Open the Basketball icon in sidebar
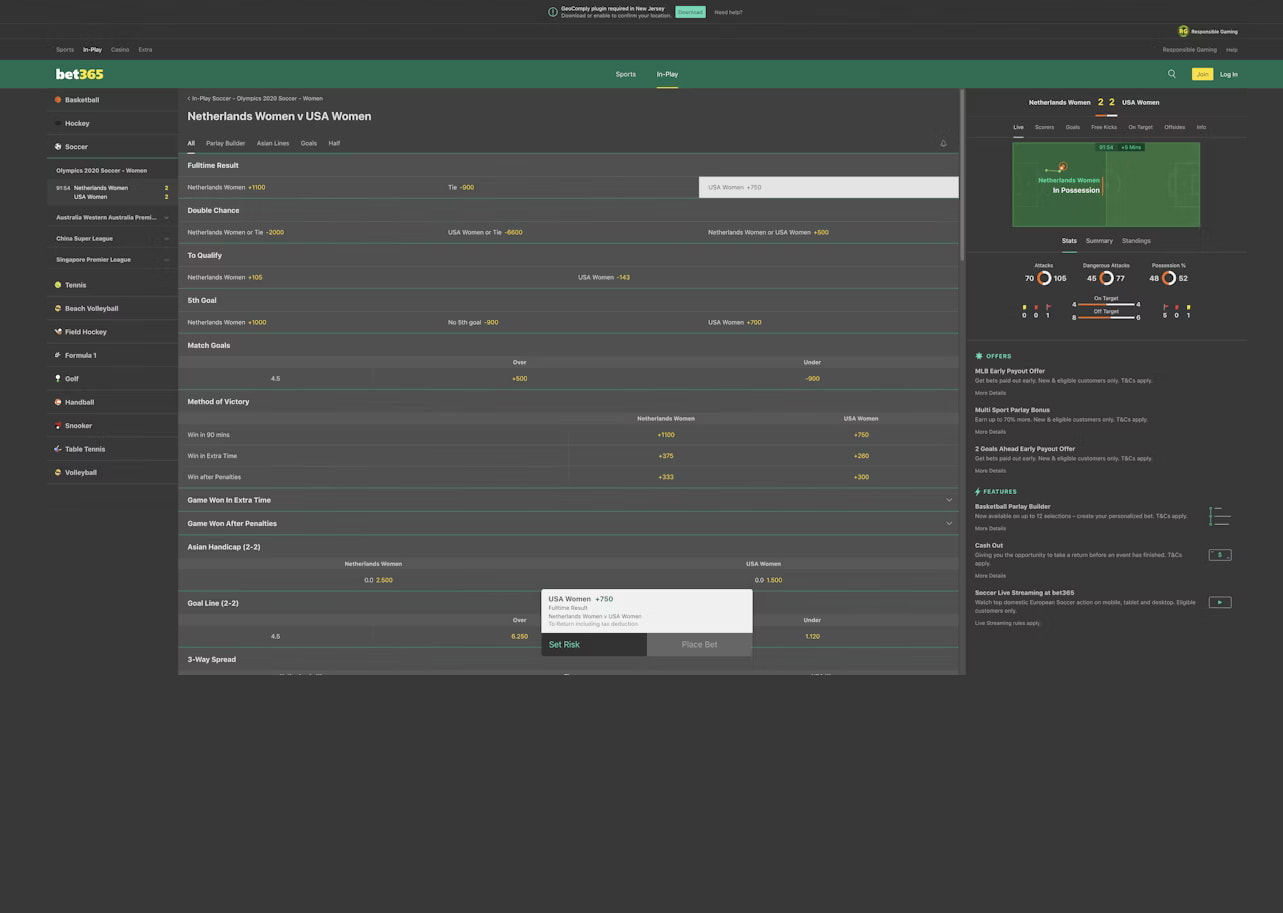Viewport: 1283px width, 913px height. [x=58, y=100]
